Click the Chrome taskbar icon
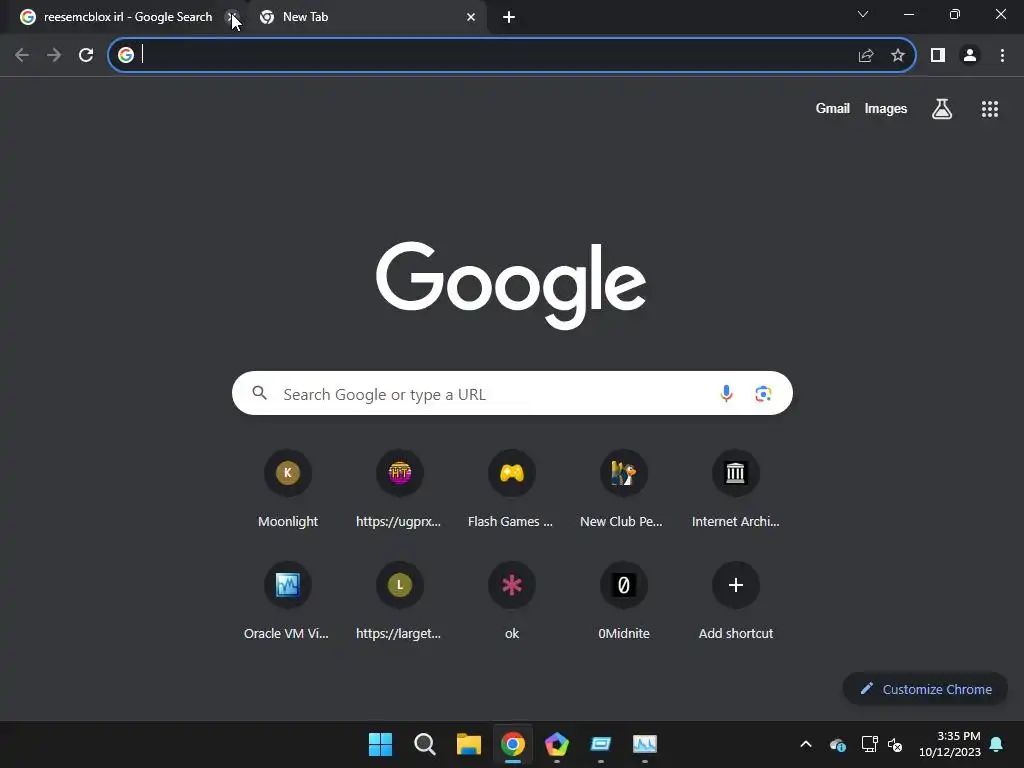 pos(513,744)
